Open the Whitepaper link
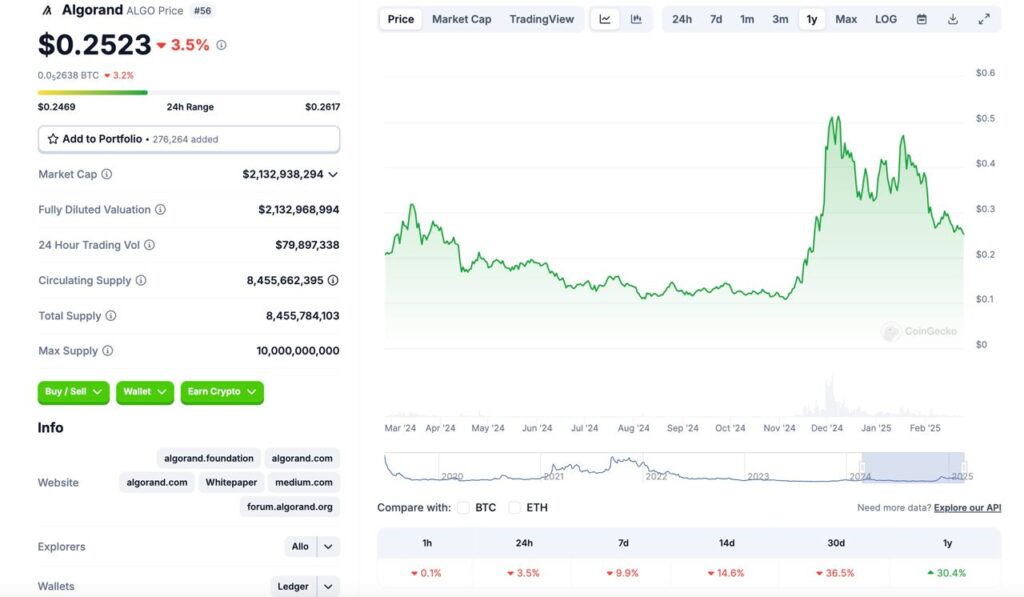 point(231,483)
